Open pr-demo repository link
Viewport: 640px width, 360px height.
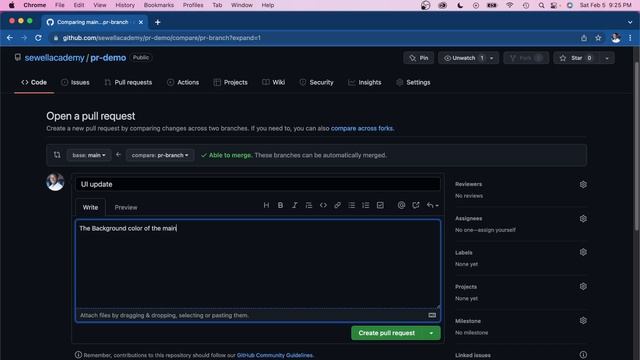coord(108,58)
